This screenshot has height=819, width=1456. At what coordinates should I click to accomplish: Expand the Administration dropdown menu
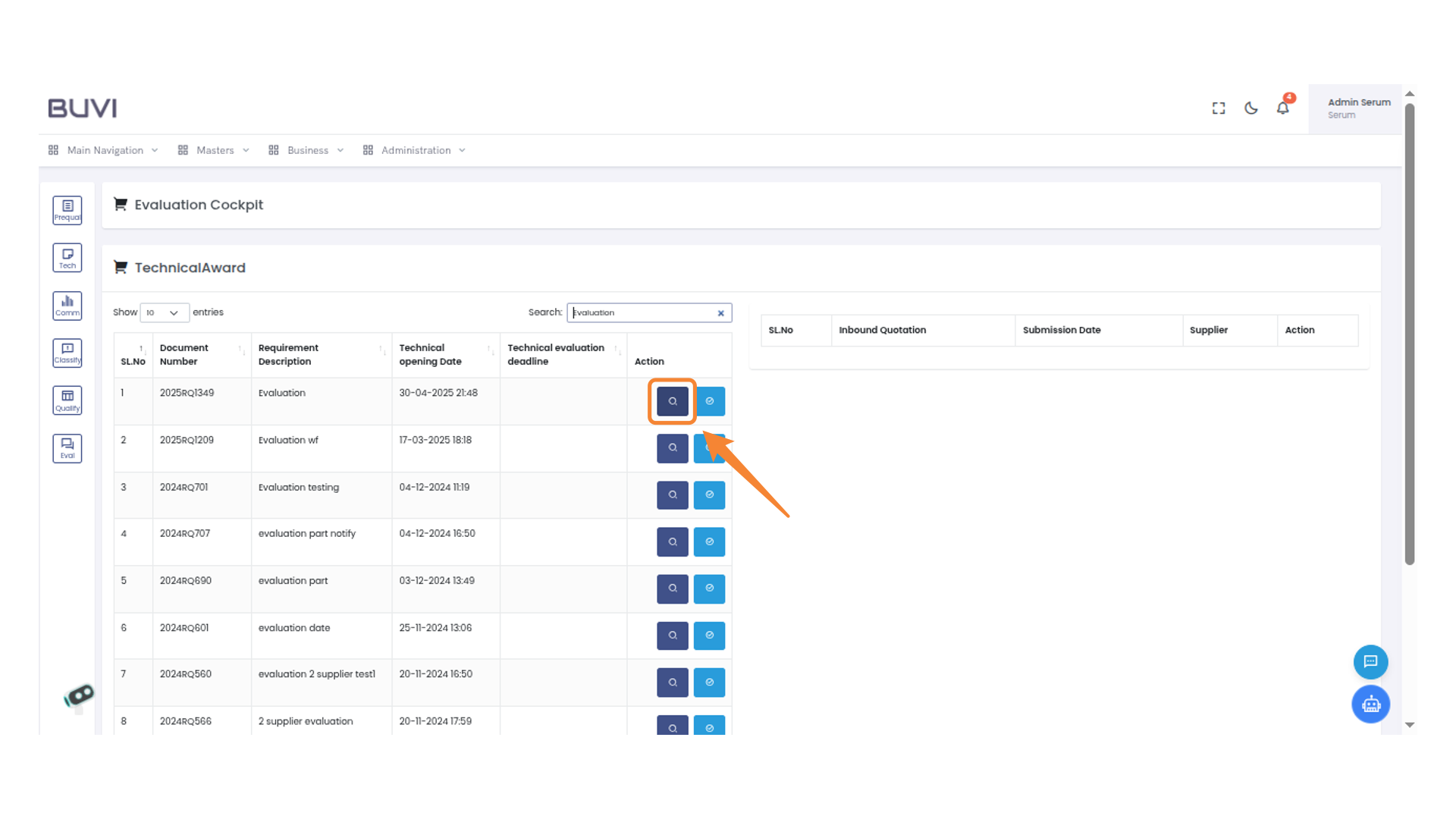416,150
